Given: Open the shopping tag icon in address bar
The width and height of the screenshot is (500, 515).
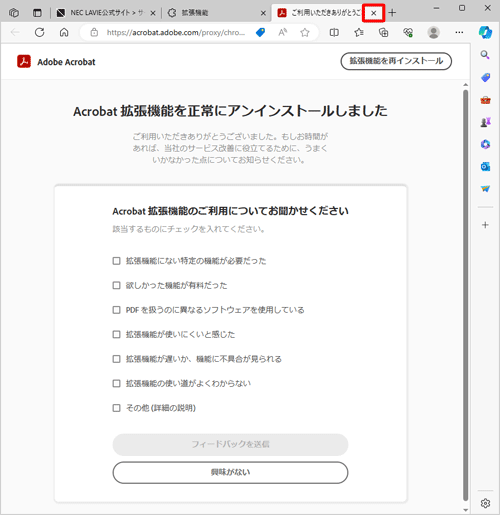Looking at the screenshot, I should (x=260, y=32).
